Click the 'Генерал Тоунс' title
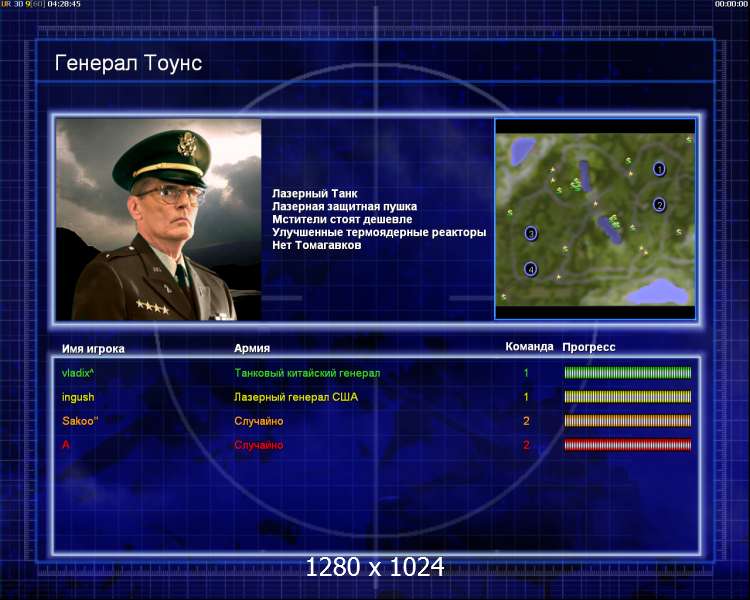Screen dimensions: 750x600 pyautogui.click(x=128, y=63)
